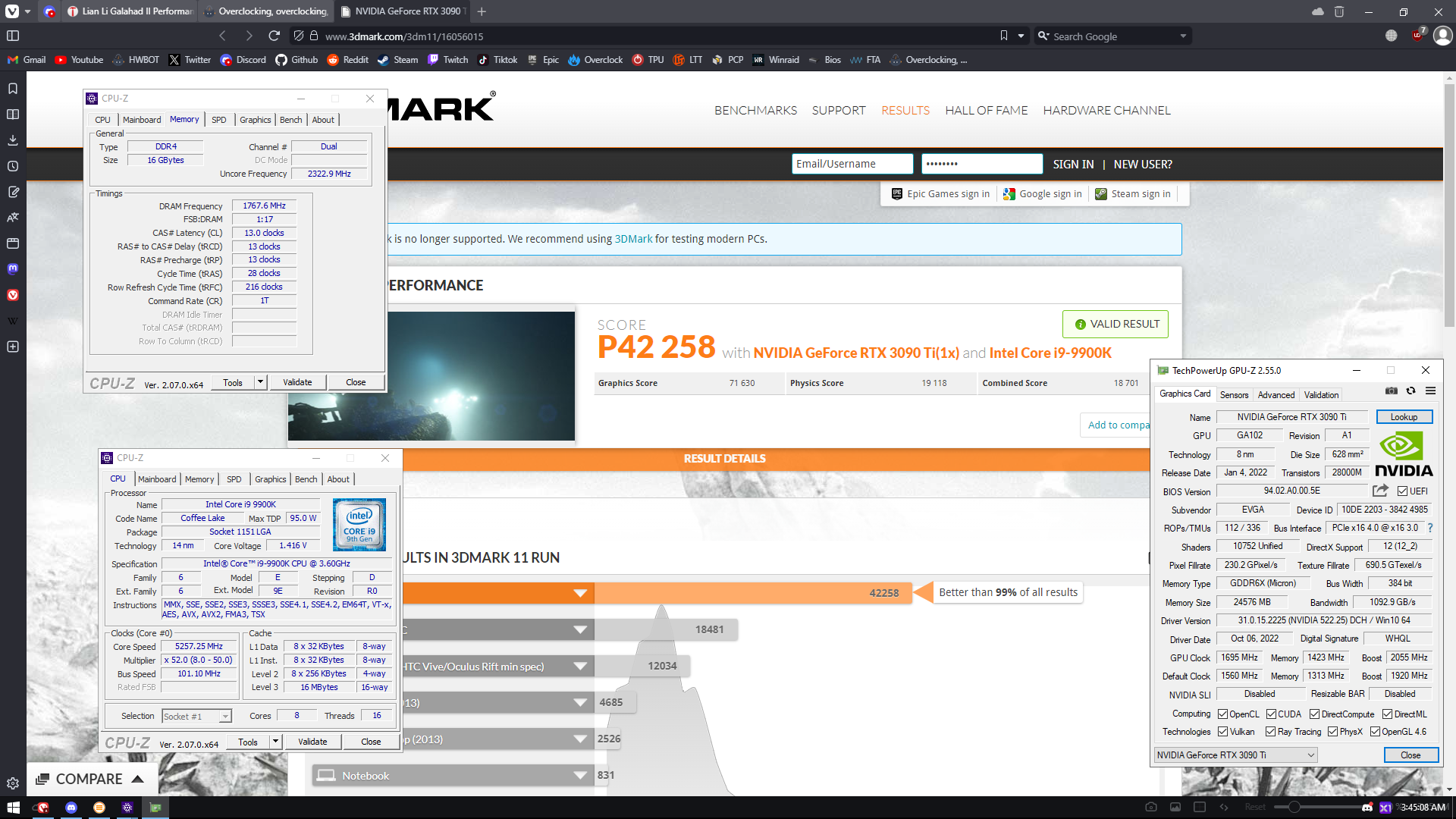Switch to the Advanced tab in GPU-Z
Viewport: 1456px width, 819px height.
pos(1276,395)
